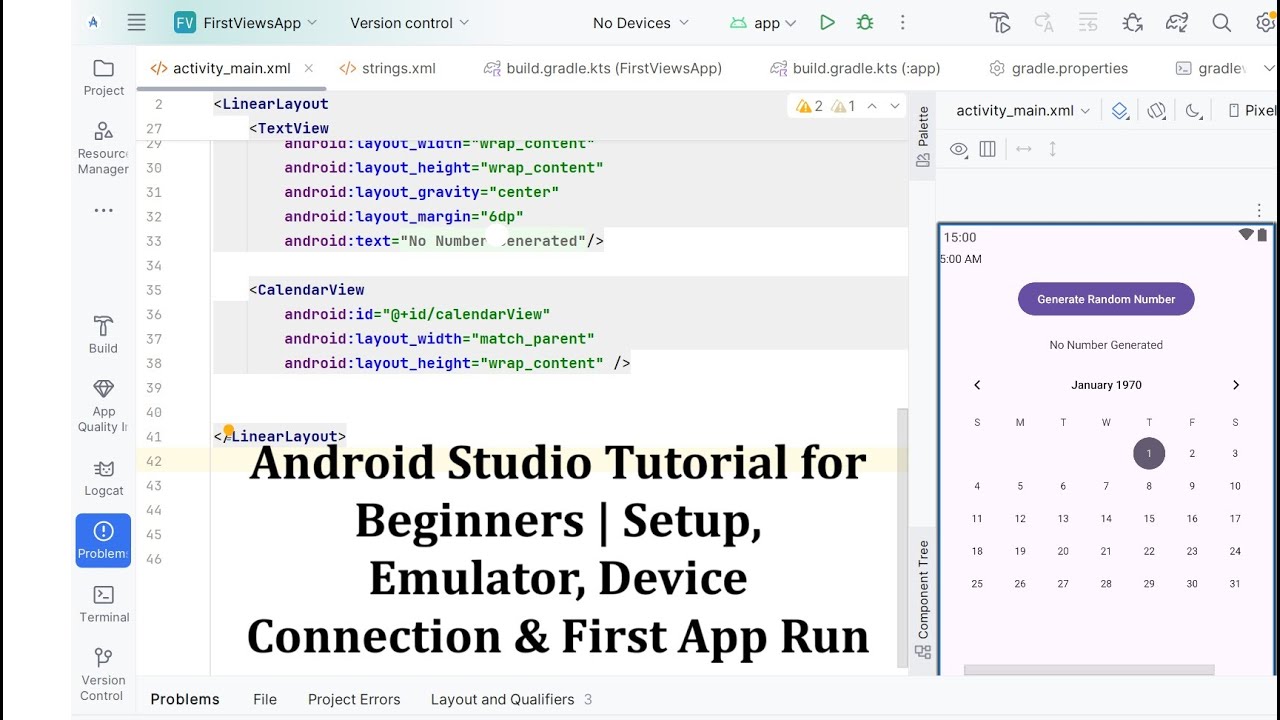1280x720 pixels.
Task: Show more tool windows ellipsis
Action: pos(103,211)
